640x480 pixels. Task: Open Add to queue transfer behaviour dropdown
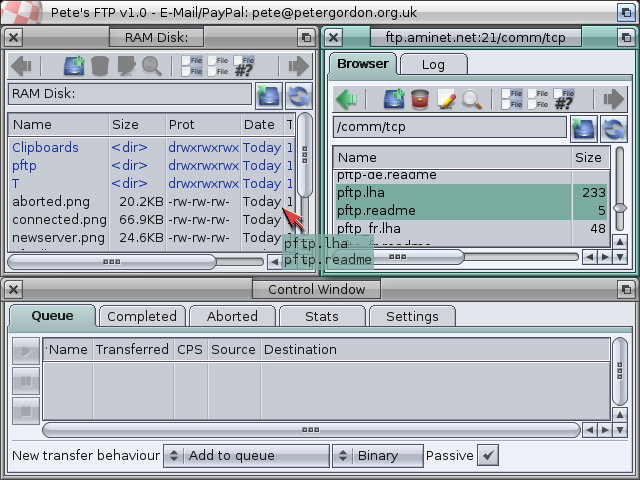click(x=247, y=456)
